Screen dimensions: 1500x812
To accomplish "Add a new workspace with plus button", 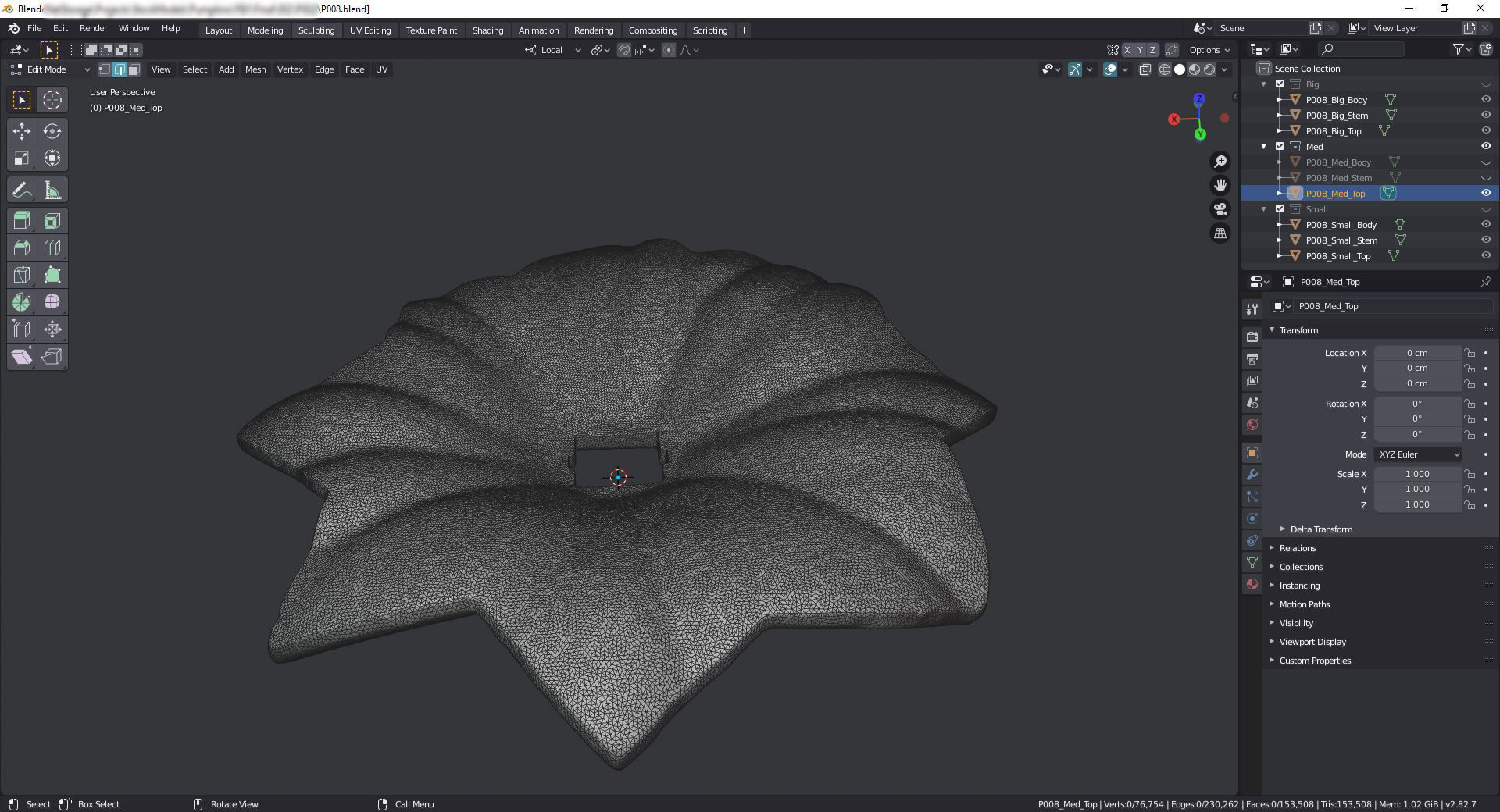I will [x=744, y=30].
